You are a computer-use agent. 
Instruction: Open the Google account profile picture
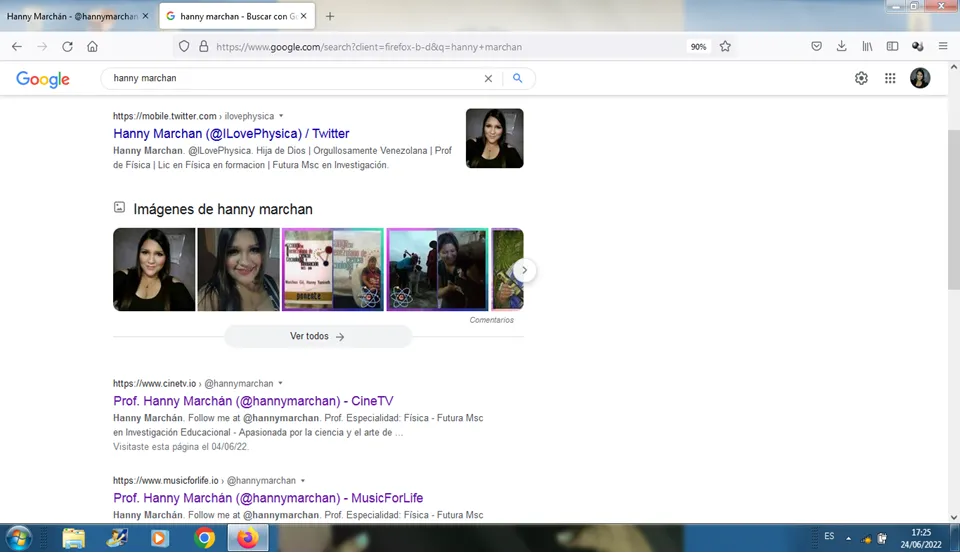tap(920, 78)
